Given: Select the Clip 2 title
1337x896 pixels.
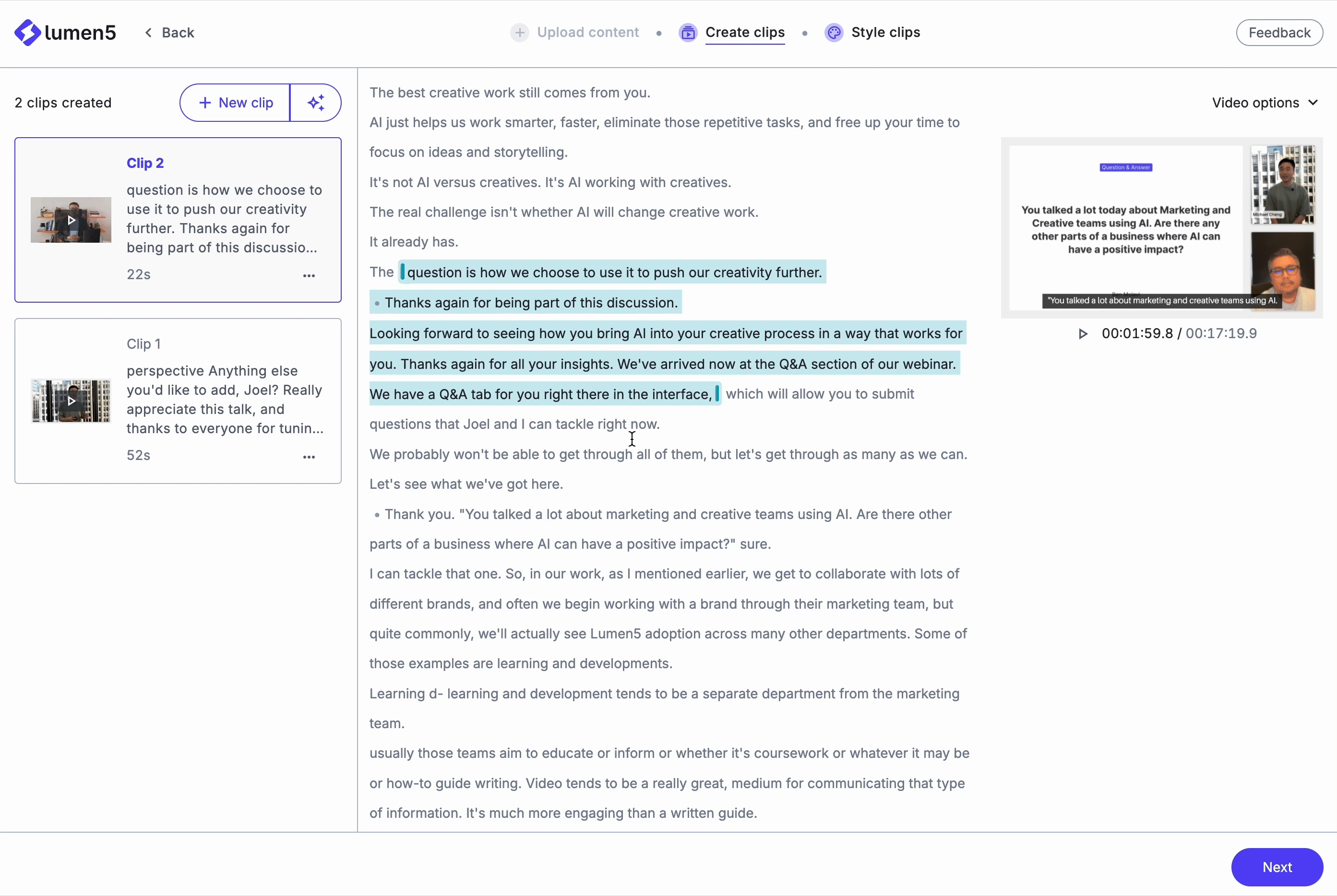Looking at the screenshot, I should (x=145, y=163).
